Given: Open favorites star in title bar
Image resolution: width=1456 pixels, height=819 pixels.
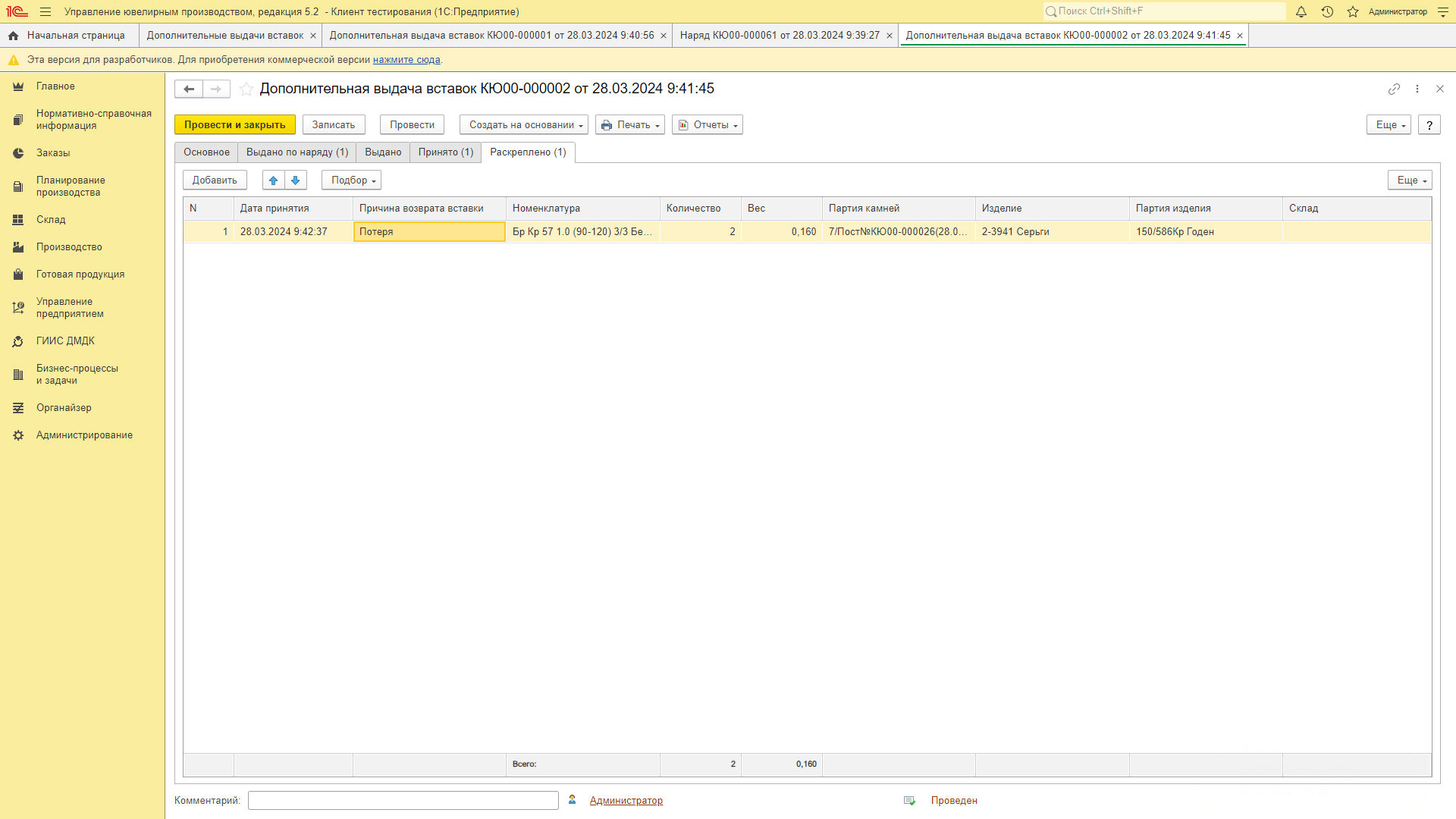Looking at the screenshot, I should (x=1353, y=11).
